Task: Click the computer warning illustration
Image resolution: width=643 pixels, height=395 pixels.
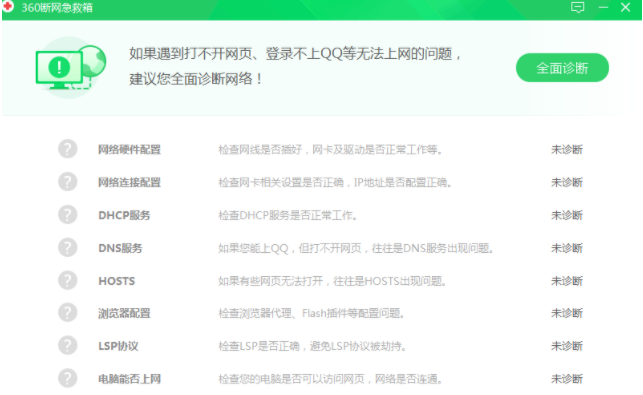Action: point(70,68)
